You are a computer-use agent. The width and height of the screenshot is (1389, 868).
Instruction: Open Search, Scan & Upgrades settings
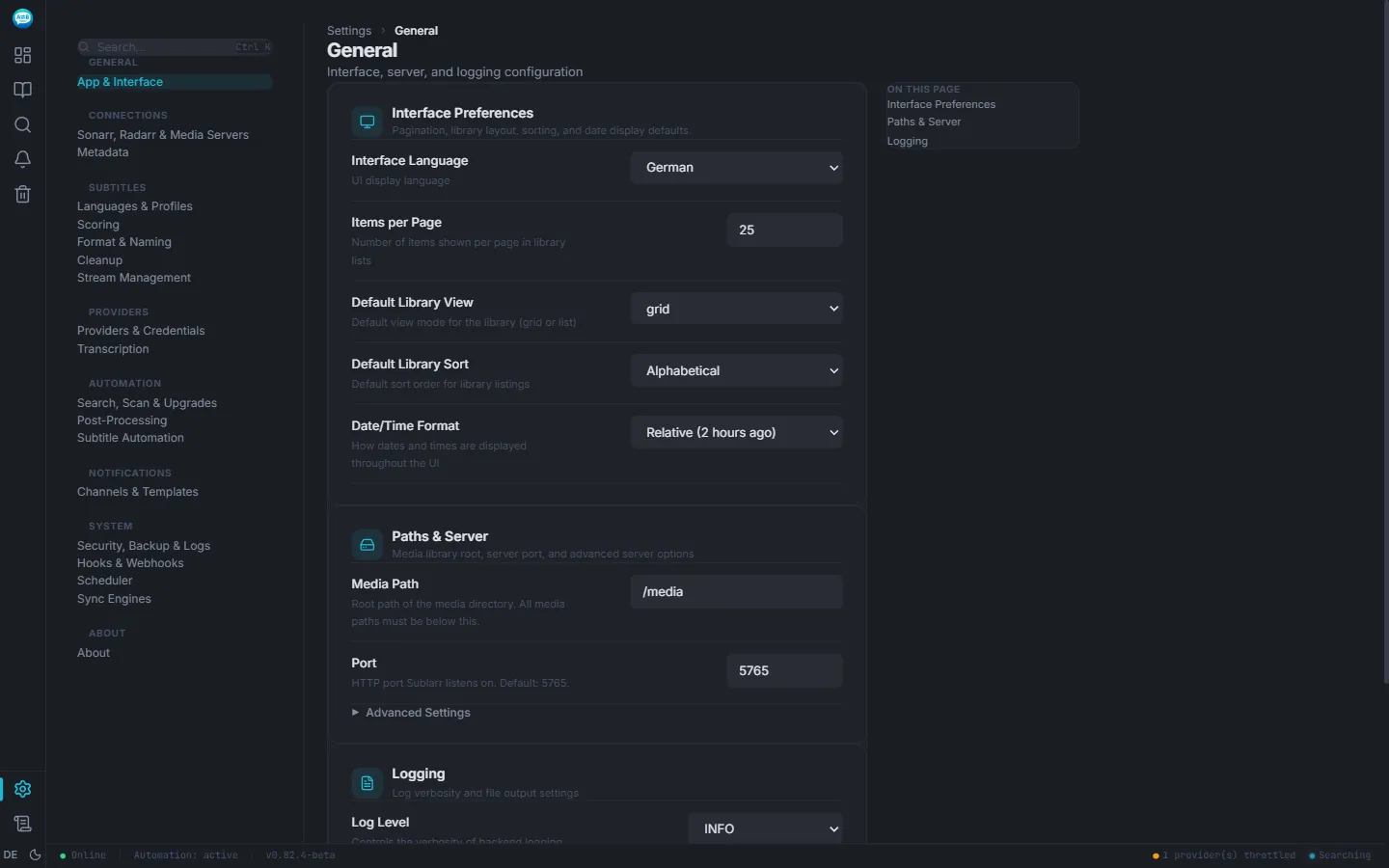147,403
